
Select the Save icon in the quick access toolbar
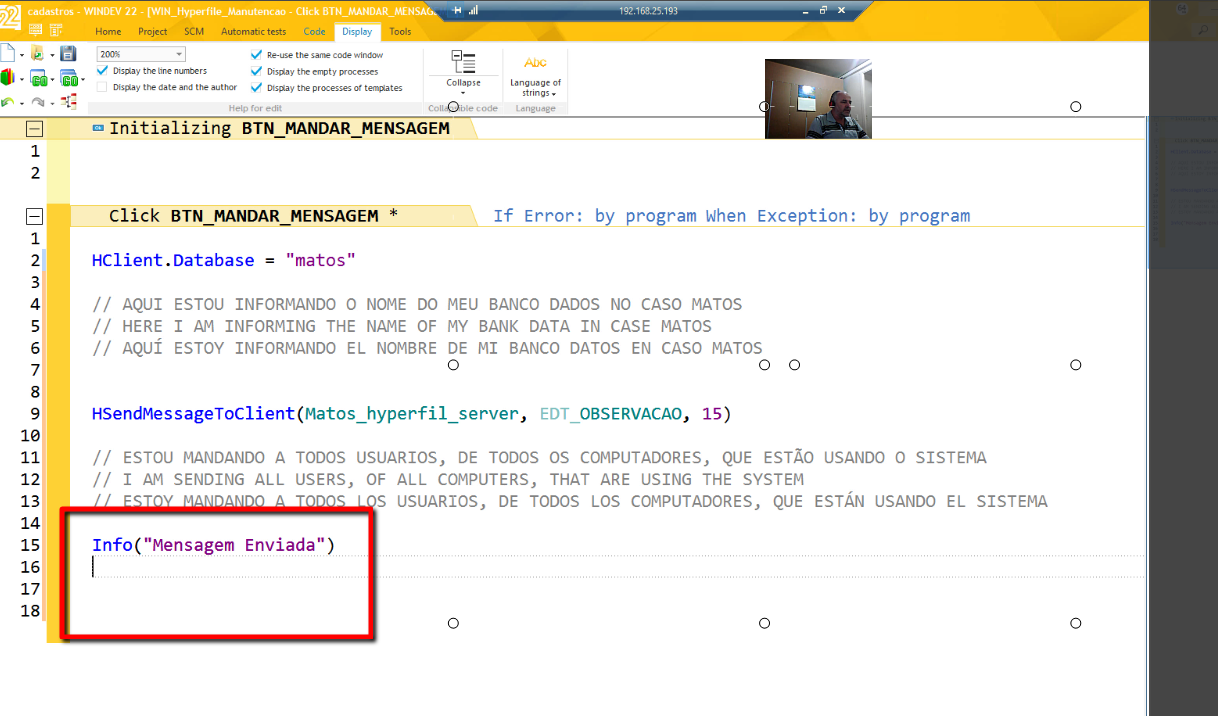coord(68,54)
